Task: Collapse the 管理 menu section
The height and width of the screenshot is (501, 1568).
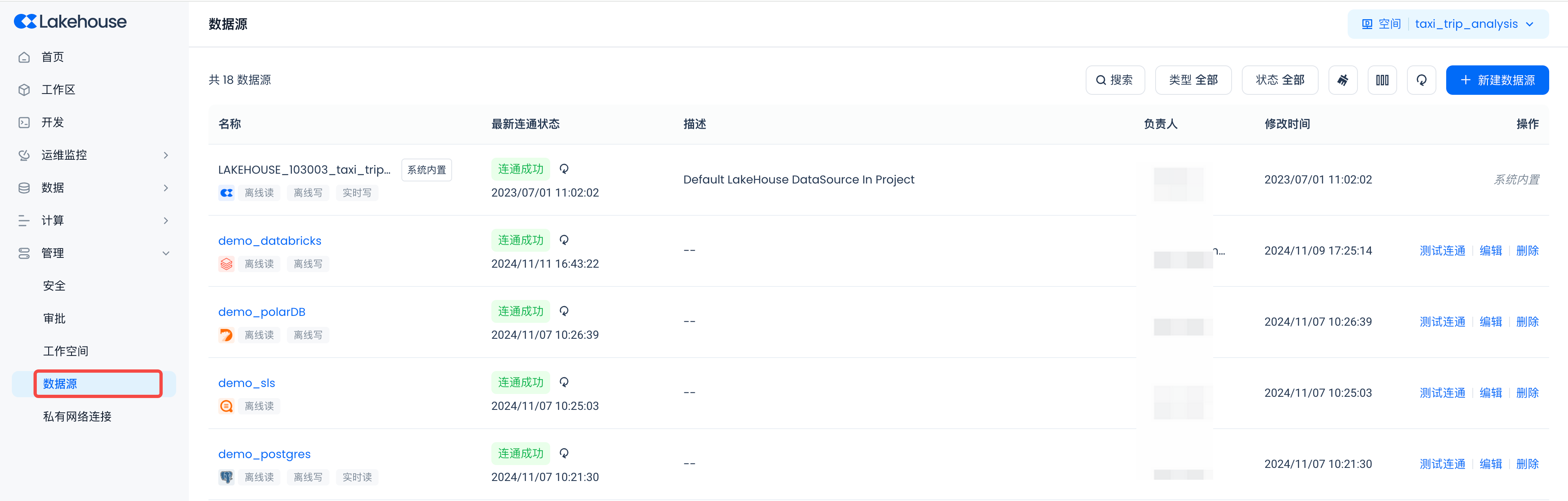Action: [165, 253]
